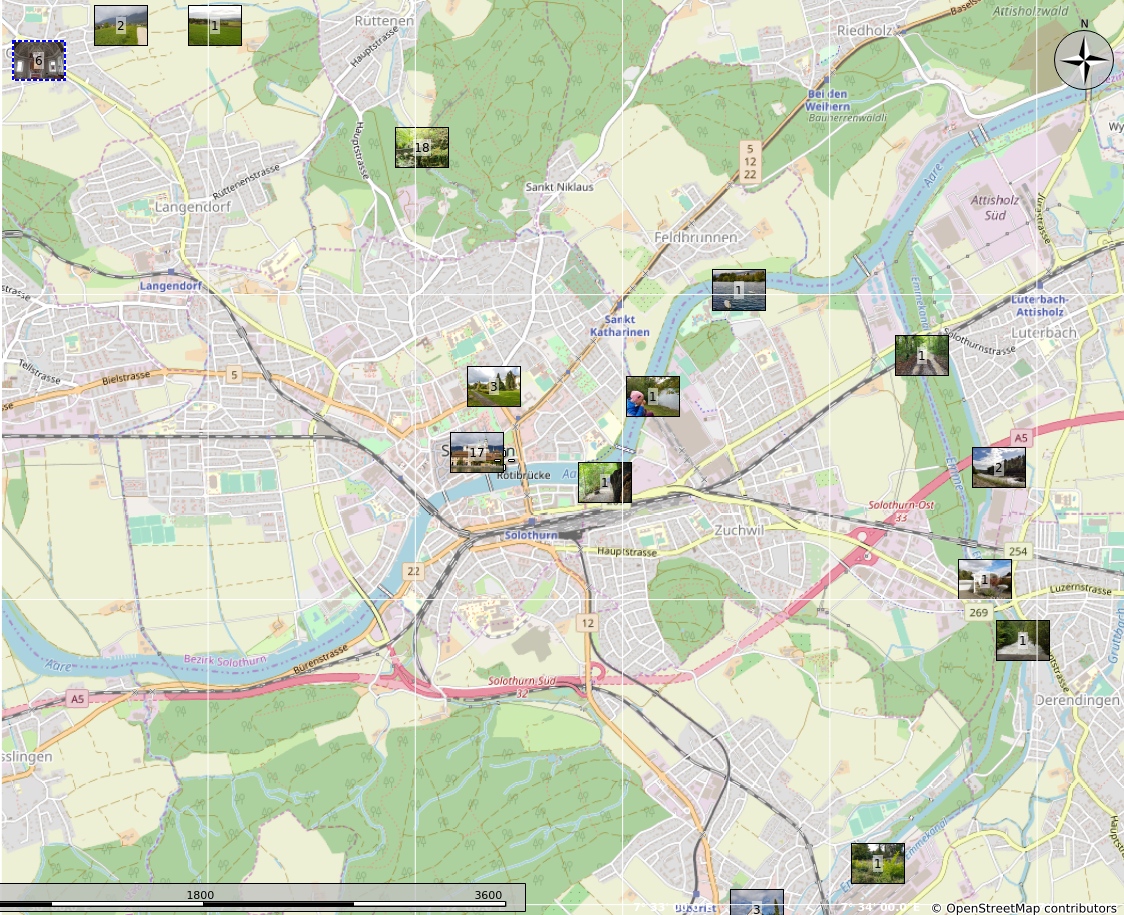Select the swan photo thumbnail near Feldbrunnen
This screenshot has height=915, width=1124.
click(738, 289)
